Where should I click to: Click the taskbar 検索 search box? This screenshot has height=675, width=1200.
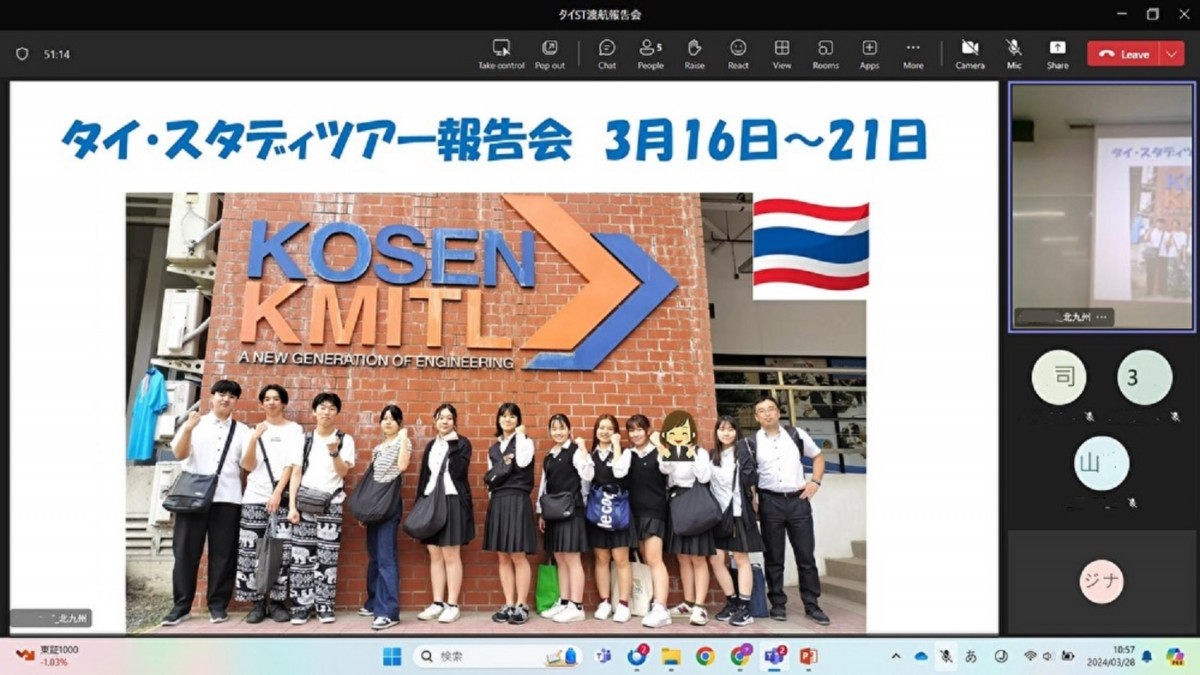[498, 656]
